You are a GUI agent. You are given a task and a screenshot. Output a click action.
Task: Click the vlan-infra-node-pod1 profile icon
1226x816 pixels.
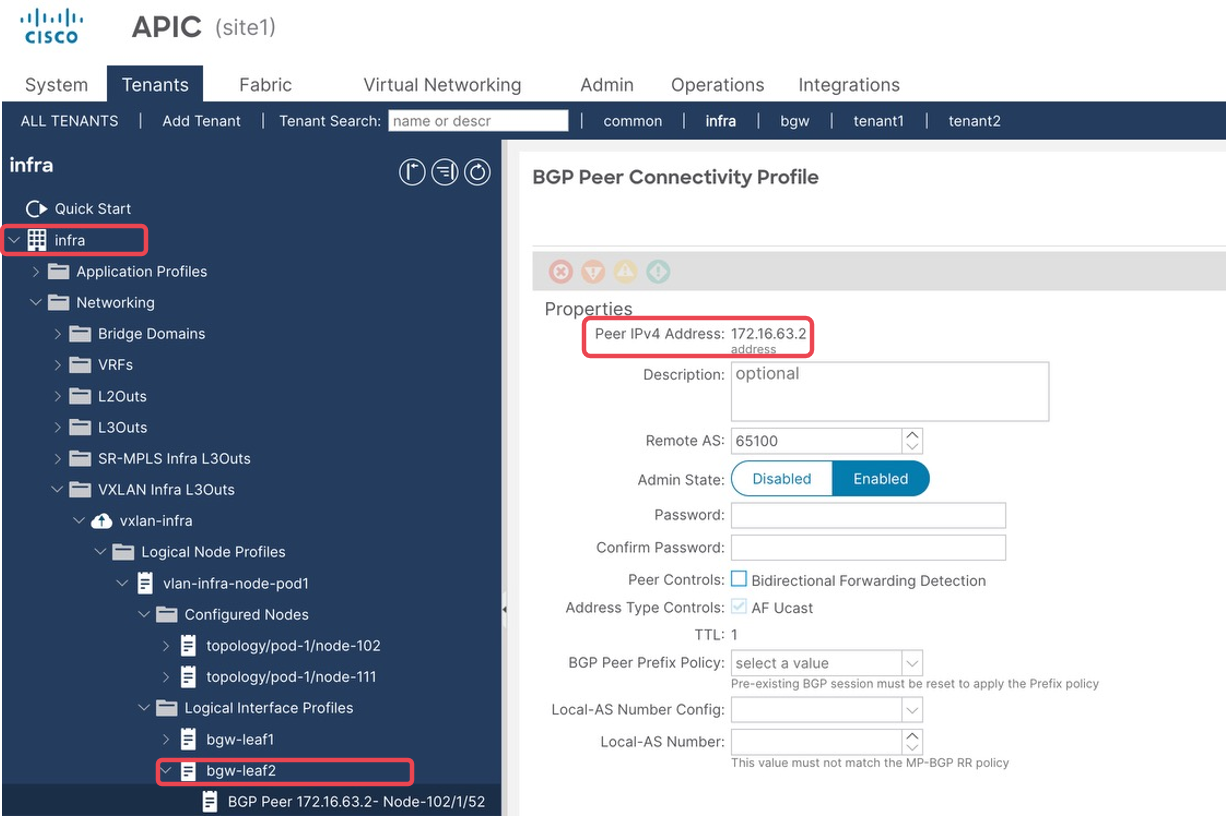pos(145,583)
